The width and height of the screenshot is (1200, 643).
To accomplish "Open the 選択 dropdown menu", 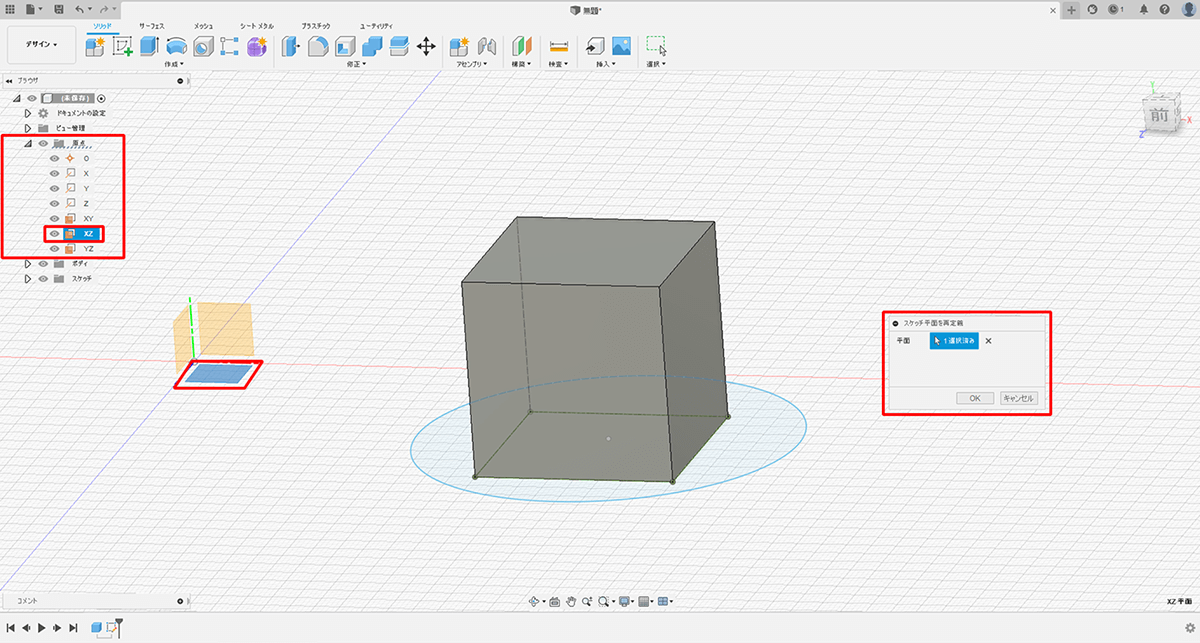I will point(656,64).
